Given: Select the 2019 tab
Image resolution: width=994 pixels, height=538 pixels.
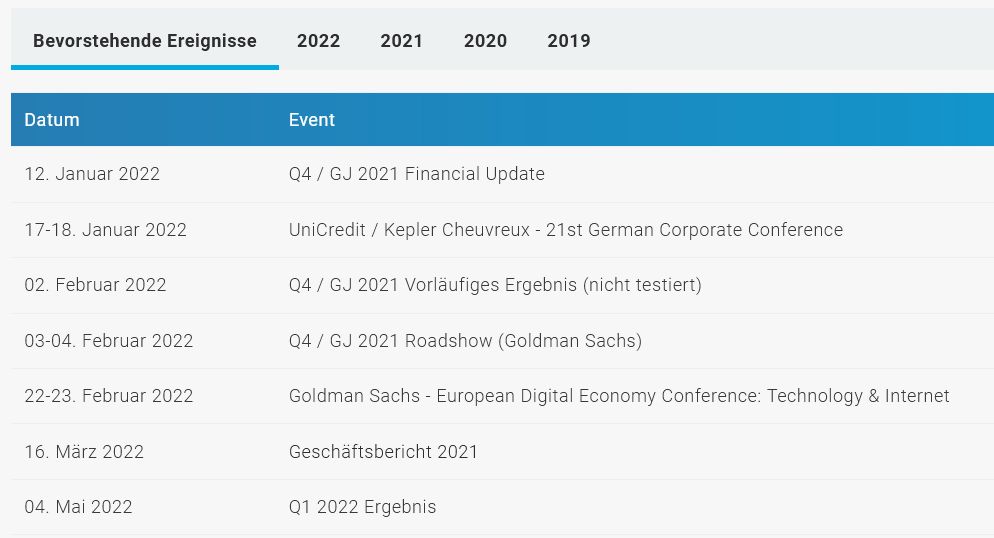Looking at the screenshot, I should [568, 41].
